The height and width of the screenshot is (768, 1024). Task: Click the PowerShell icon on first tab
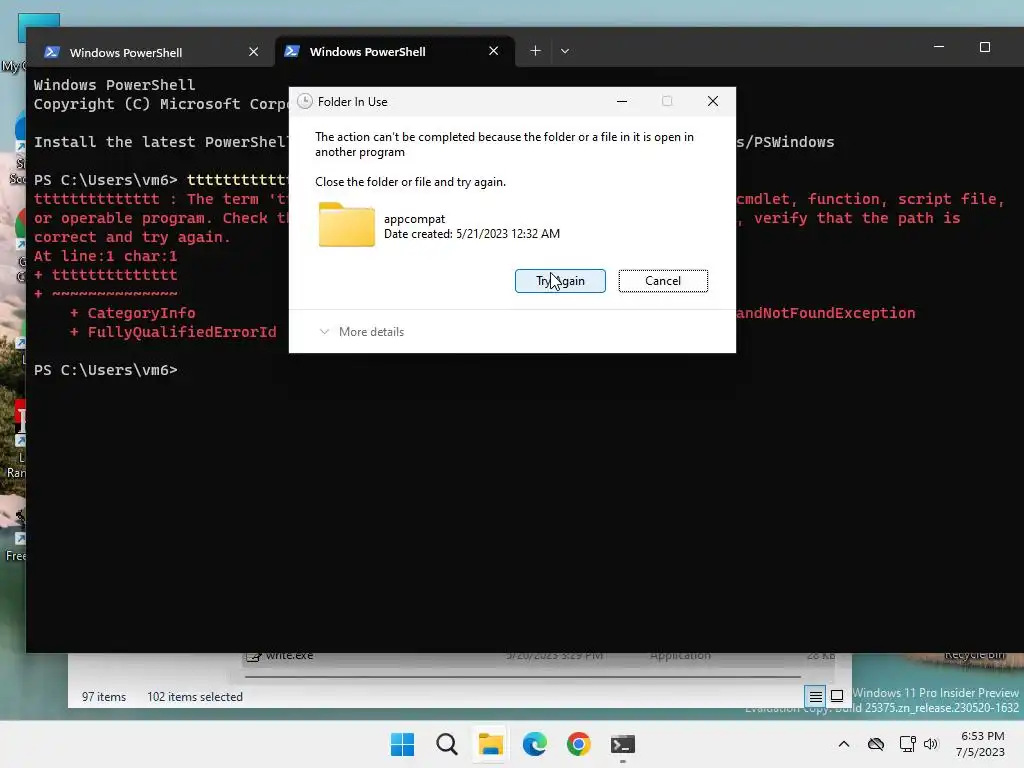[52, 52]
